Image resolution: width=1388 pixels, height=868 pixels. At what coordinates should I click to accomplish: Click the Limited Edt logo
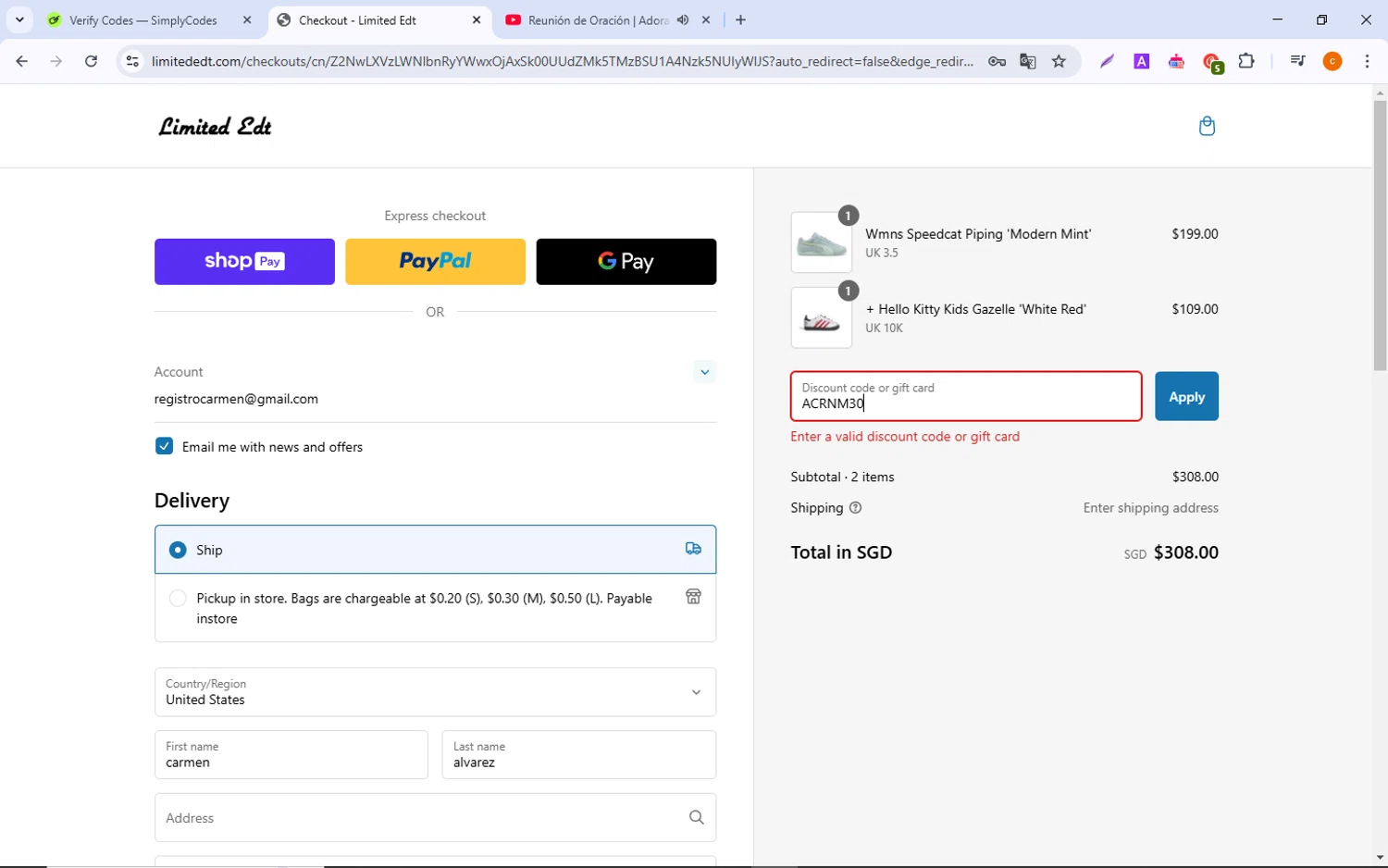pos(215,126)
